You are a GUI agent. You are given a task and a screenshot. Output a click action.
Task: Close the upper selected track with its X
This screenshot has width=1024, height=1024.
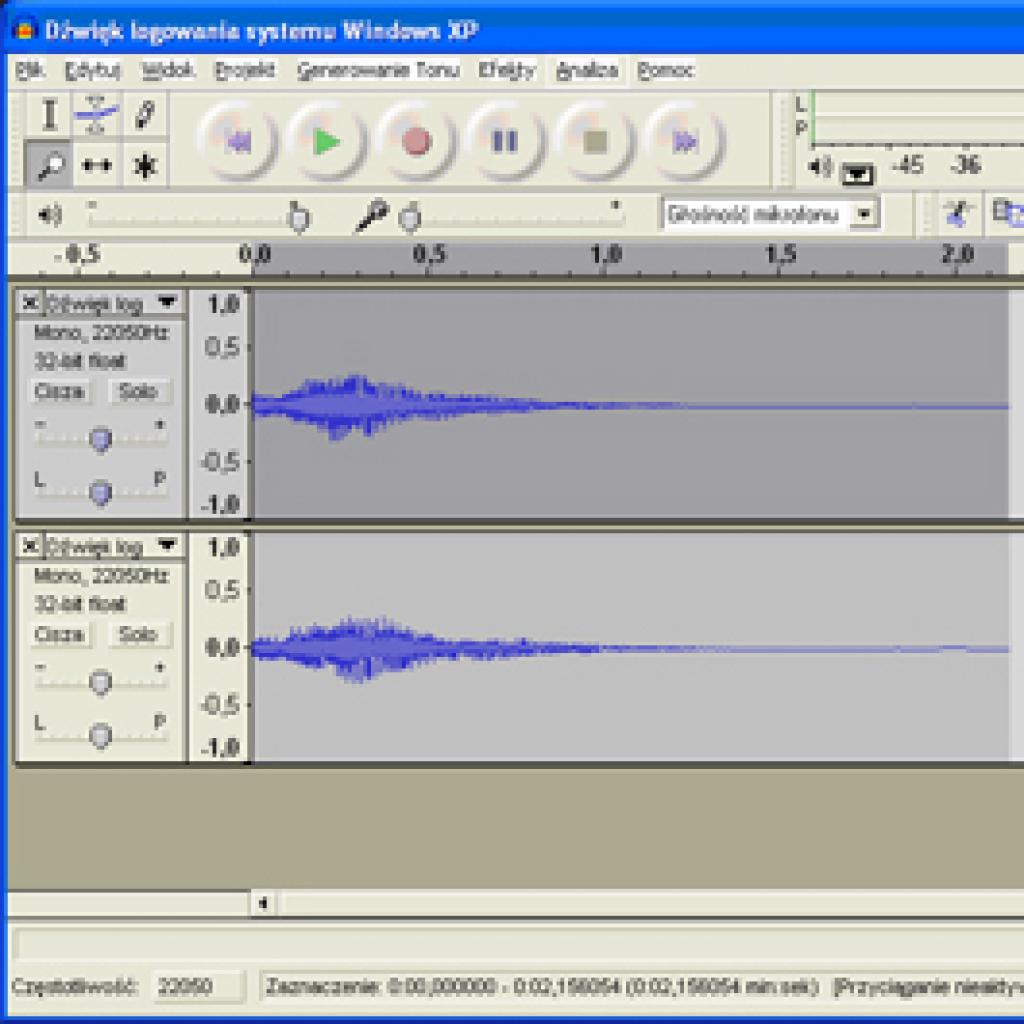(x=30, y=302)
